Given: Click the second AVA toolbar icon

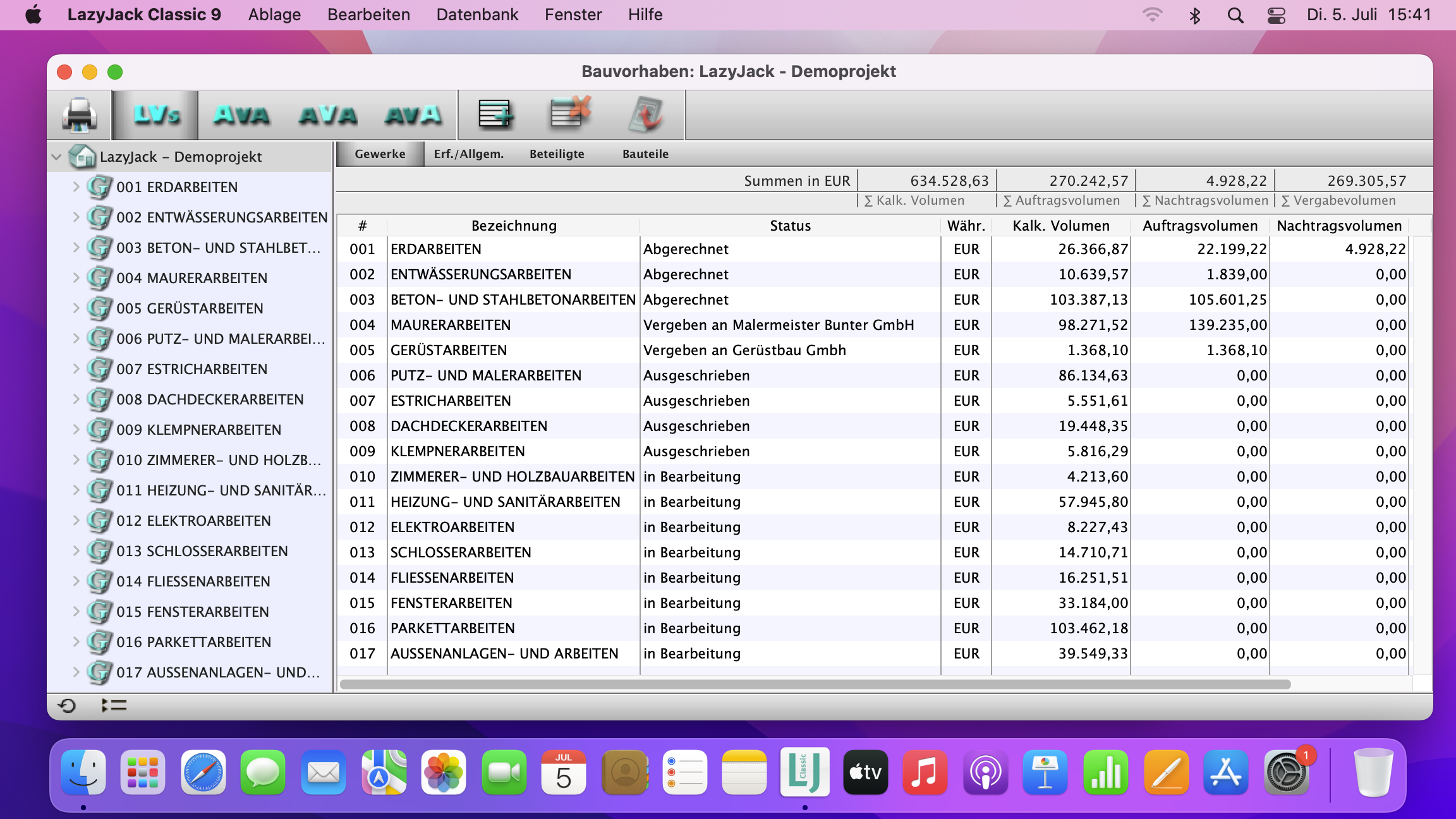Looking at the screenshot, I should coord(327,115).
